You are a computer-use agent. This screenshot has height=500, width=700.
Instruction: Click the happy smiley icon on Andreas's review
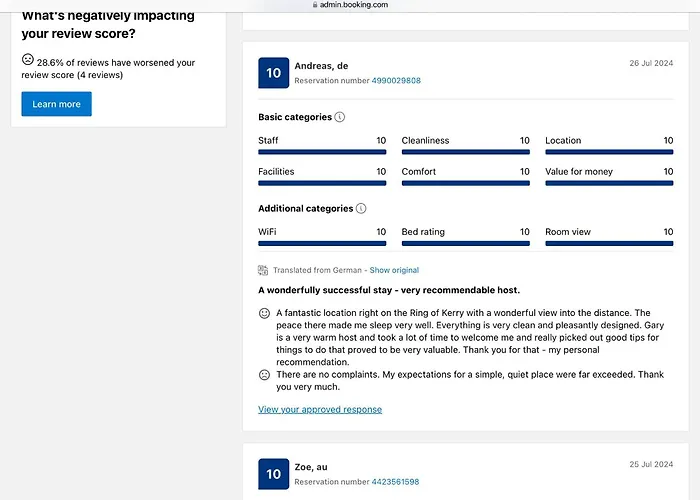[264, 313]
